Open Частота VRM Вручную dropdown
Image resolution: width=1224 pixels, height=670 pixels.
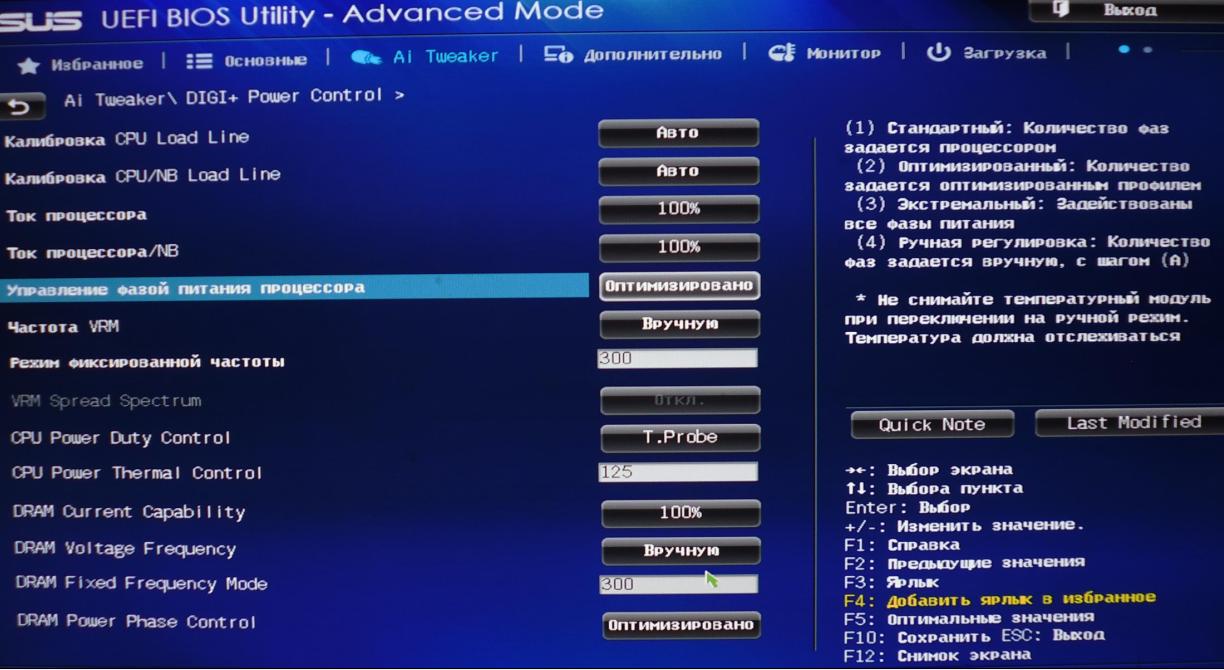[679, 325]
